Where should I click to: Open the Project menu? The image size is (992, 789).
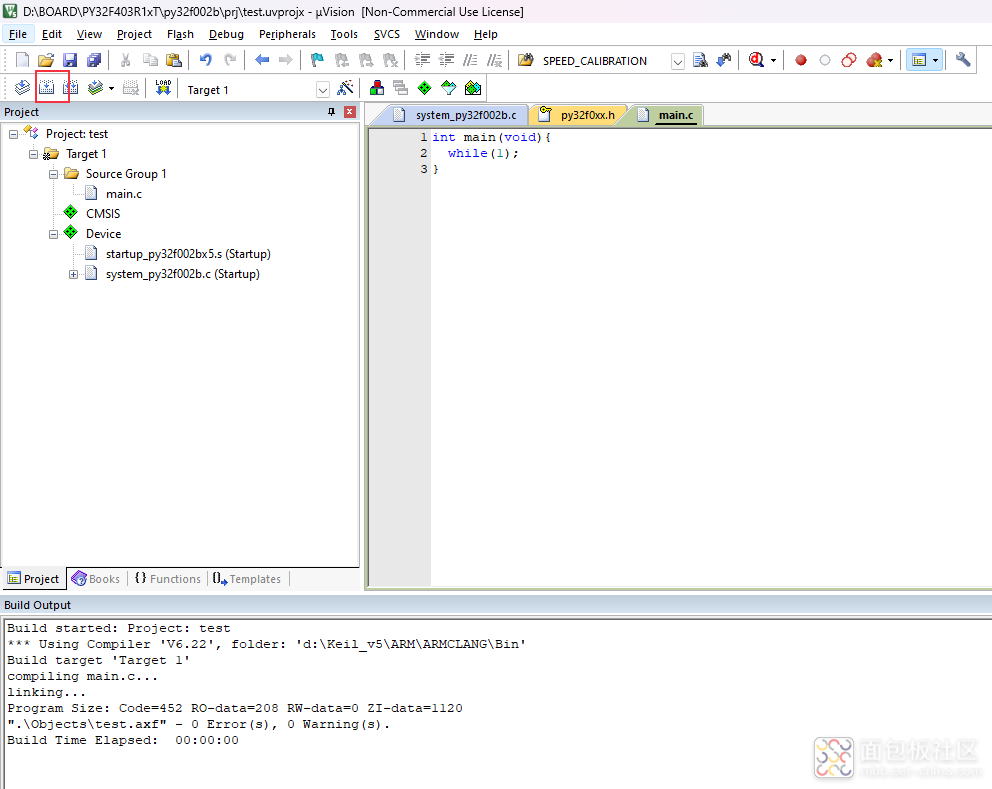coord(134,34)
